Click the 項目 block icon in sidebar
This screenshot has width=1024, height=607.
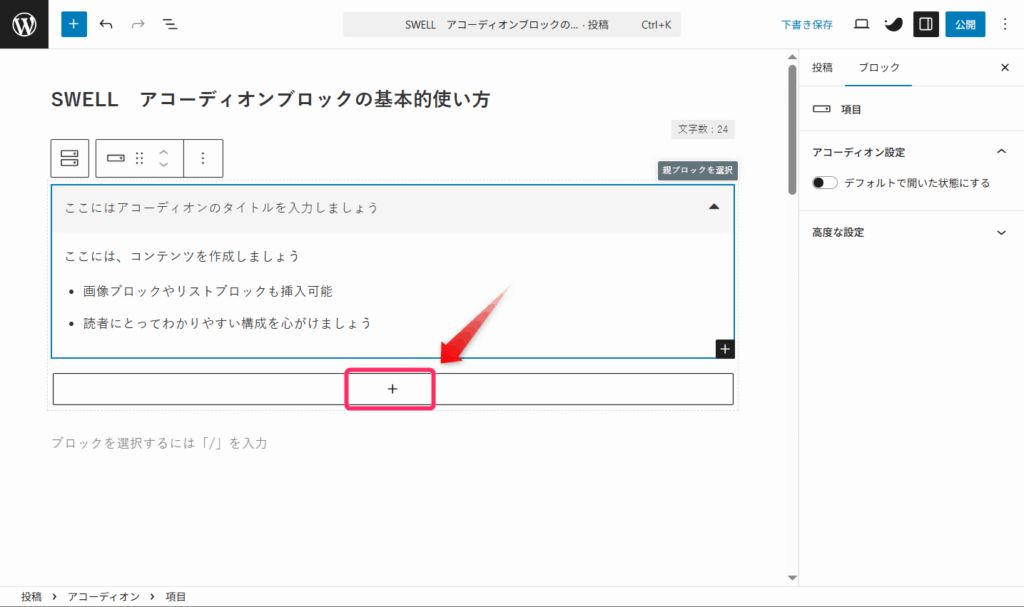click(822, 109)
